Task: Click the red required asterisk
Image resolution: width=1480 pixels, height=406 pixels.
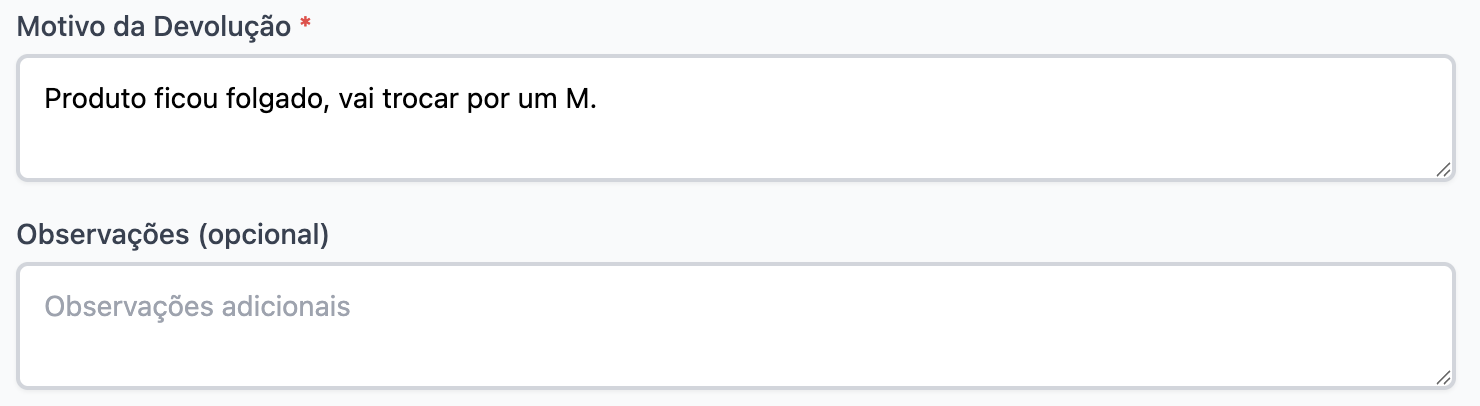Action: point(305,28)
